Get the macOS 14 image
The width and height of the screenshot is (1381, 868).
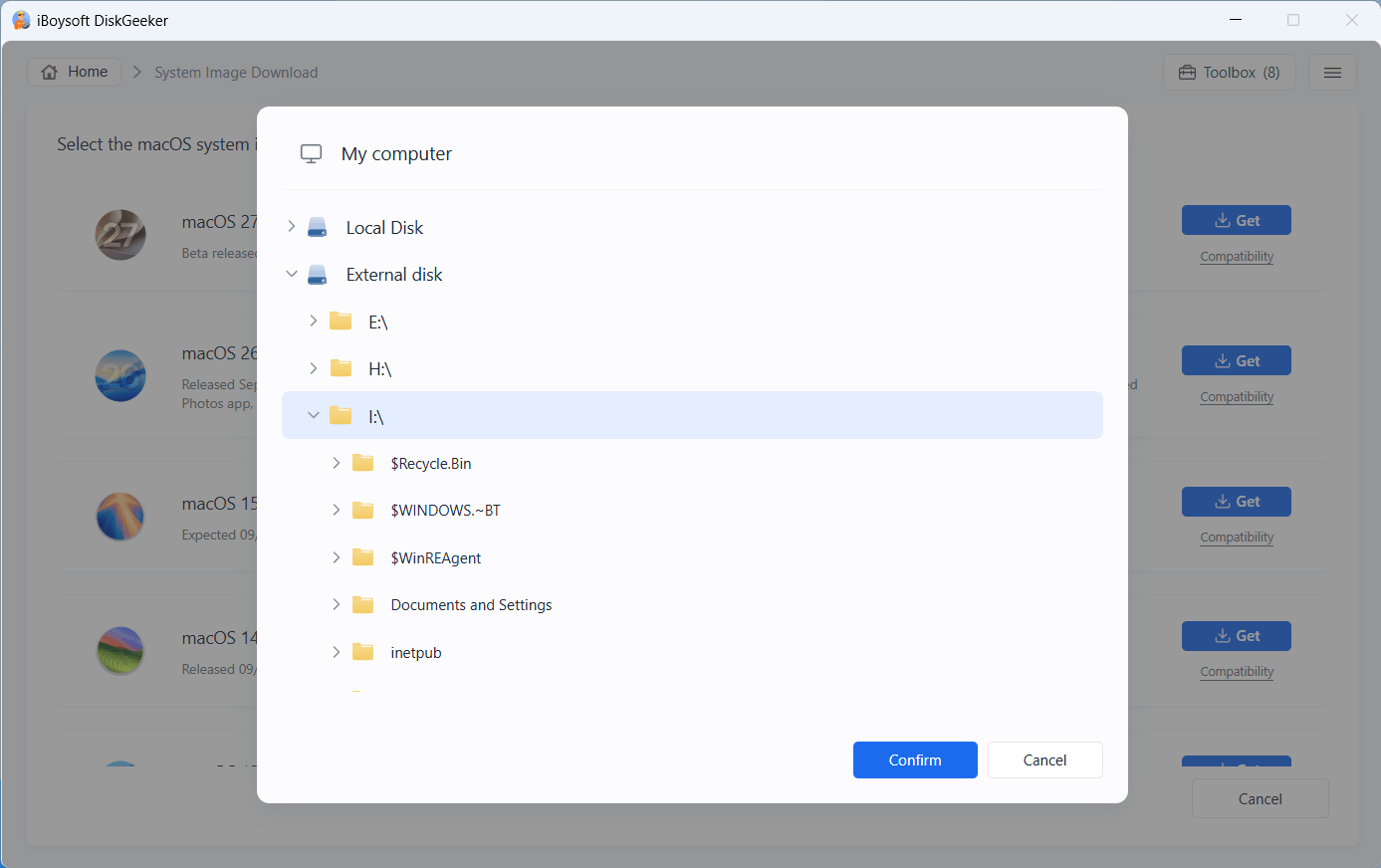point(1236,636)
